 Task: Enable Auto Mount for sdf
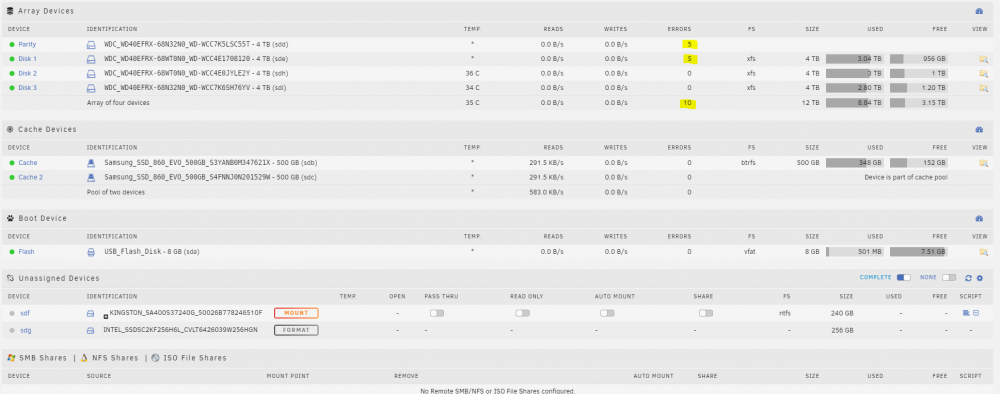(607, 313)
